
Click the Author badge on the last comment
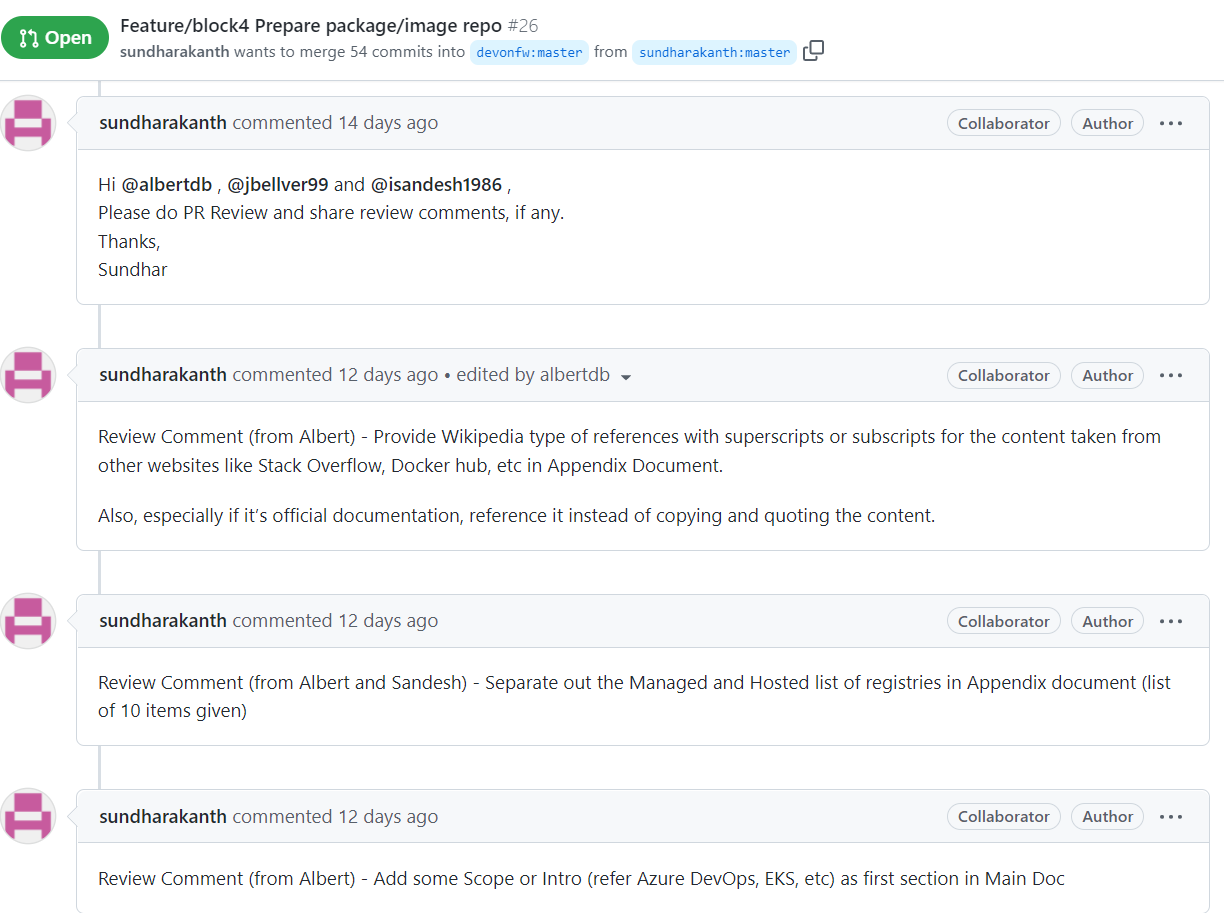(1107, 816)
